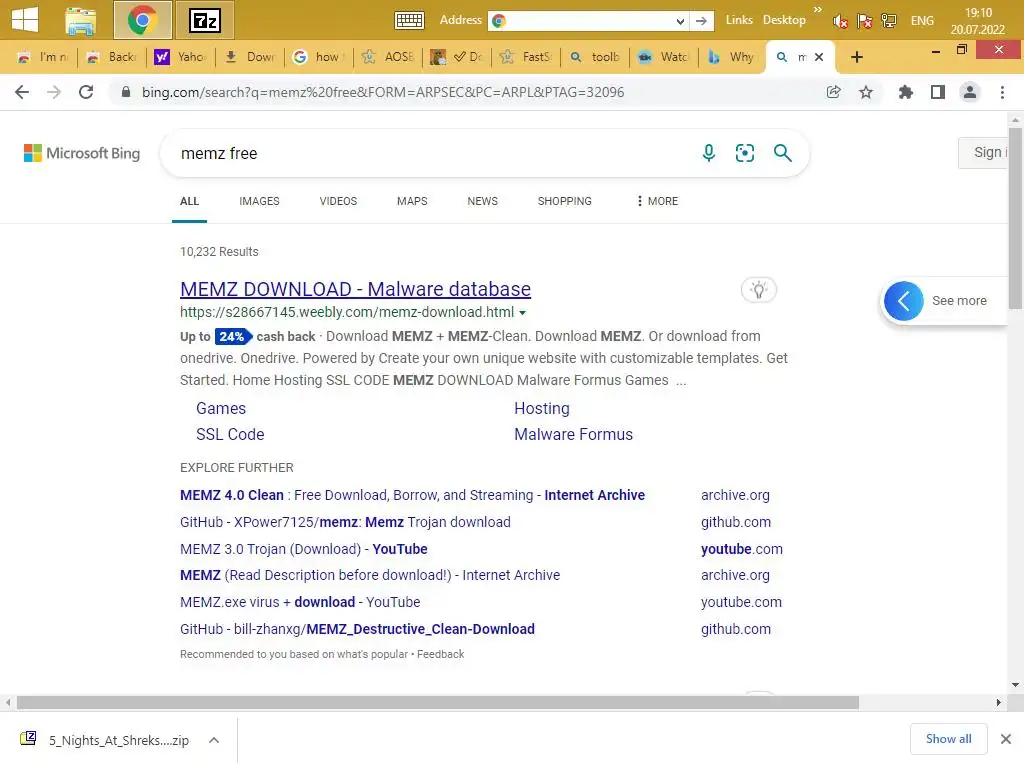Image resolution: width=1024 pixels, height=768 pixels.
Task: Open the Malware Formus sitelink
Action: pos(573,434)
